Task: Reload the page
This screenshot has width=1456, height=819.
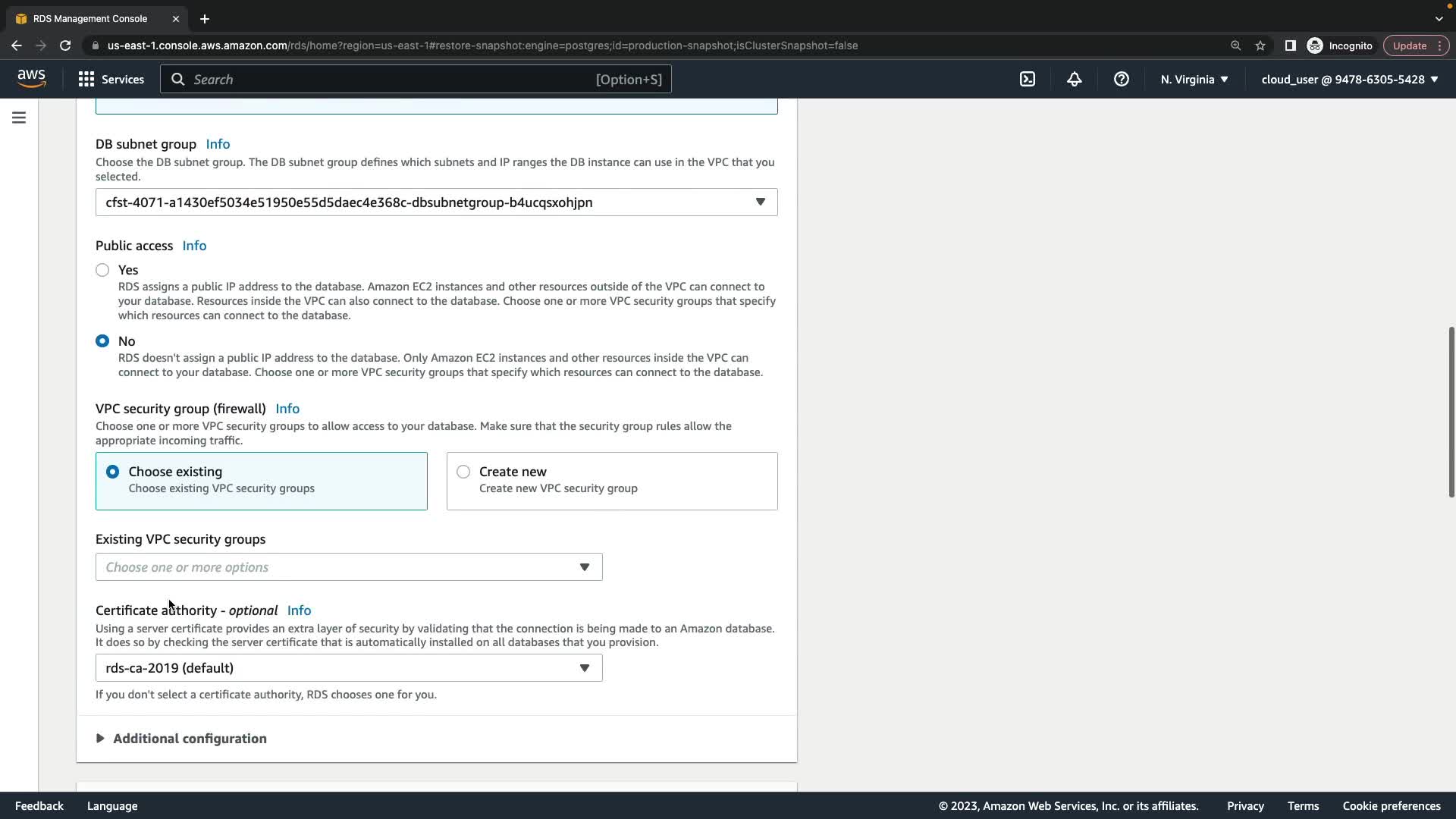Action: pos(65,45)
